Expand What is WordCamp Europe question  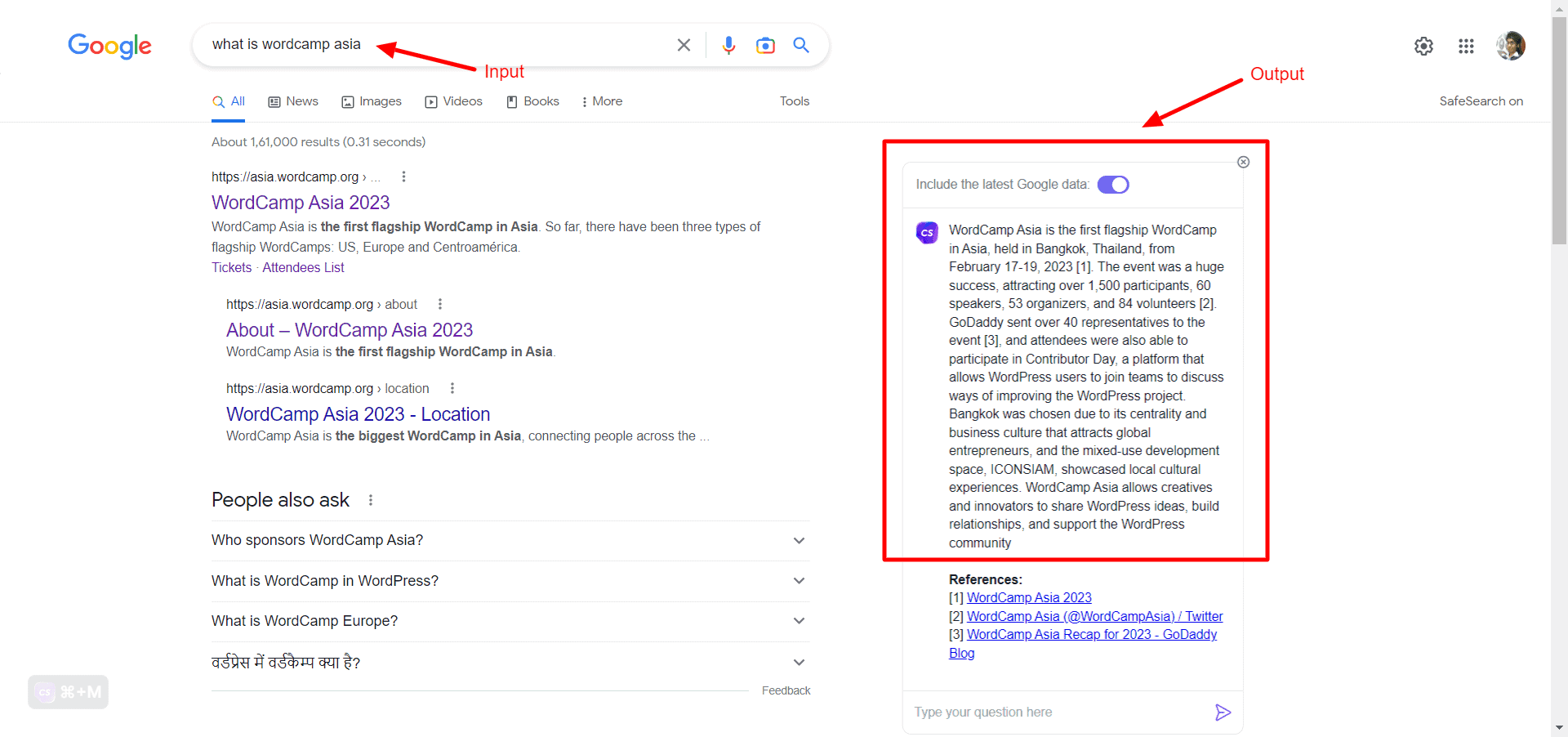pyautogui.click(x=510, y=621)
